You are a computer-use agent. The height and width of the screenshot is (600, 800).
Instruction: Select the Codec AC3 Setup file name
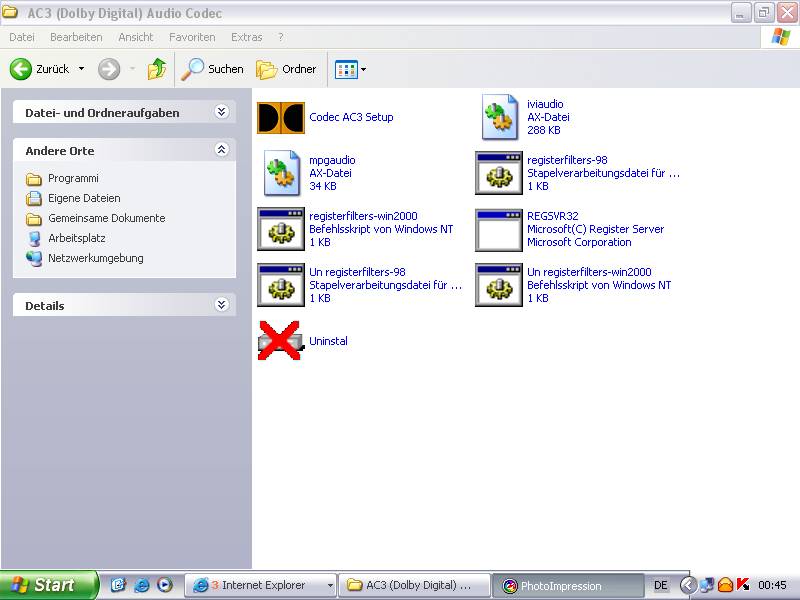pyautogui.click(x=351, y=117)
